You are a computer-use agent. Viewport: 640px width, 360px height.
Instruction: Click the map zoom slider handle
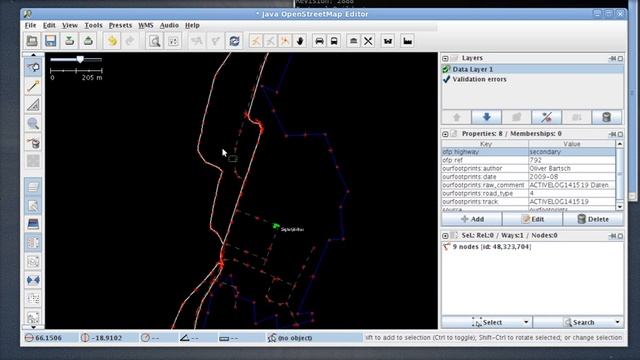tap(80, 59)
